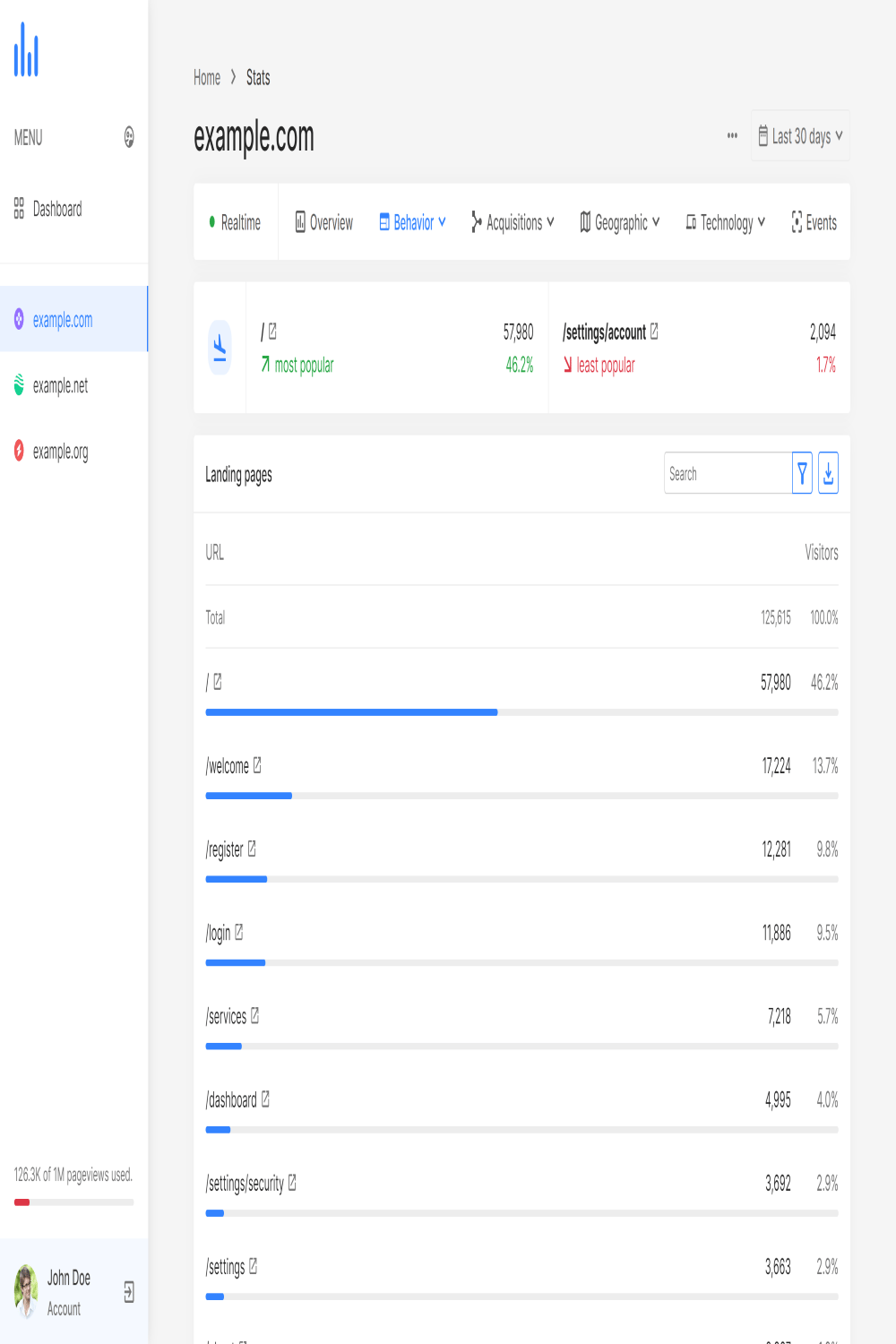Select example.net website in sidebar

pos(60,385)
